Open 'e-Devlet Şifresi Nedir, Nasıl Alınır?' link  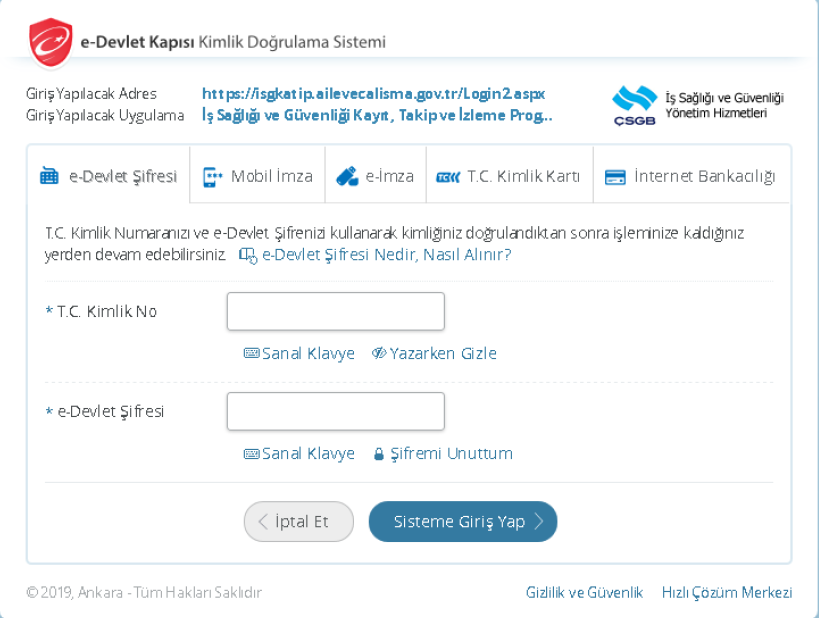[x=387, y=255]
